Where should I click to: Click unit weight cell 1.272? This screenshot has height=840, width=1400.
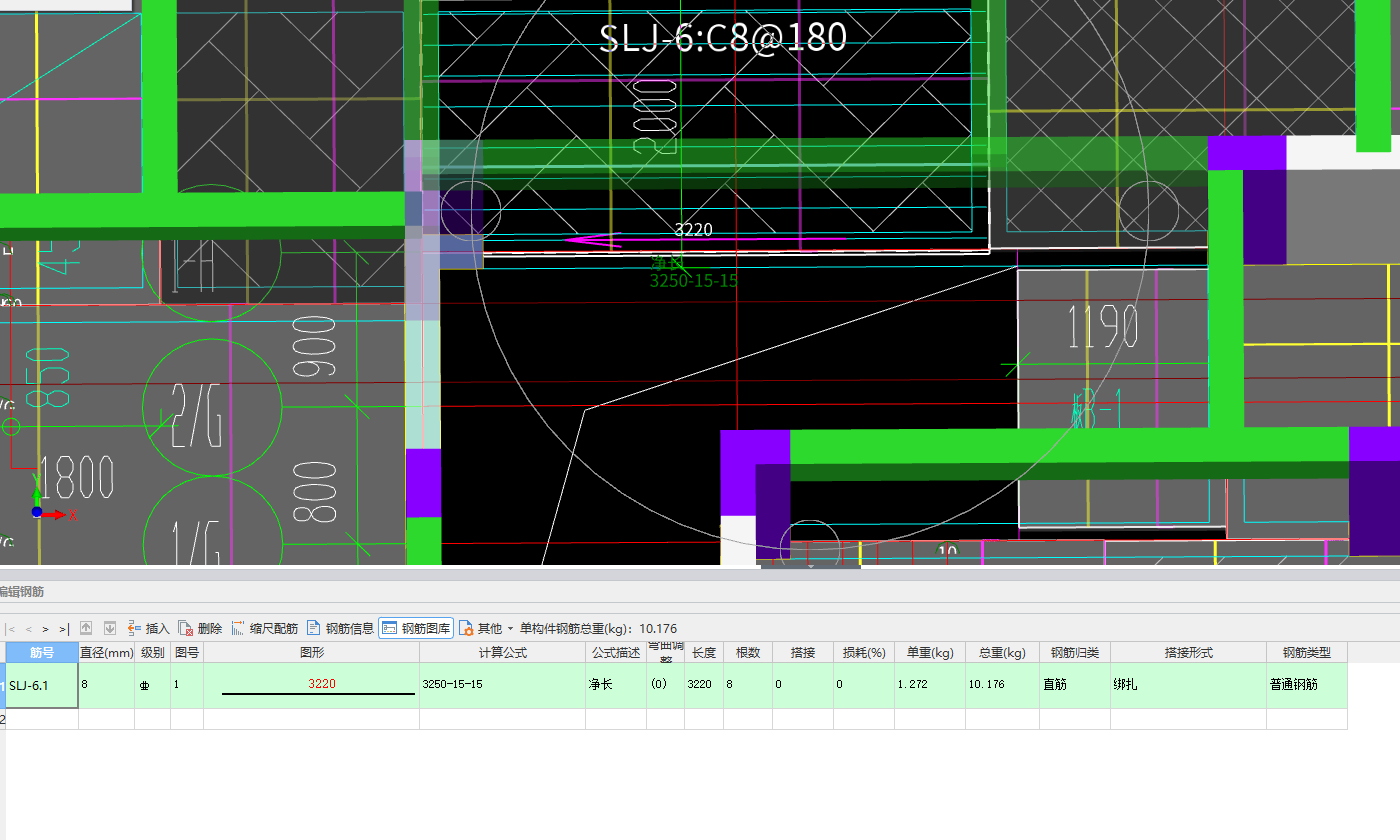930,685
